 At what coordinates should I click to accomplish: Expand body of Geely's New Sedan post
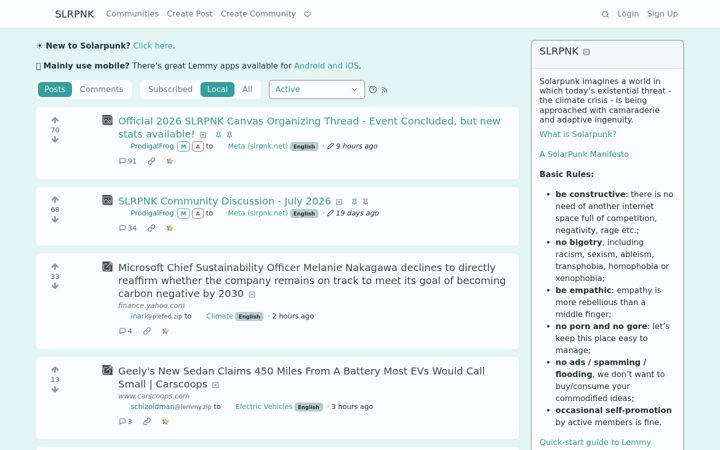tap(216, 385)
